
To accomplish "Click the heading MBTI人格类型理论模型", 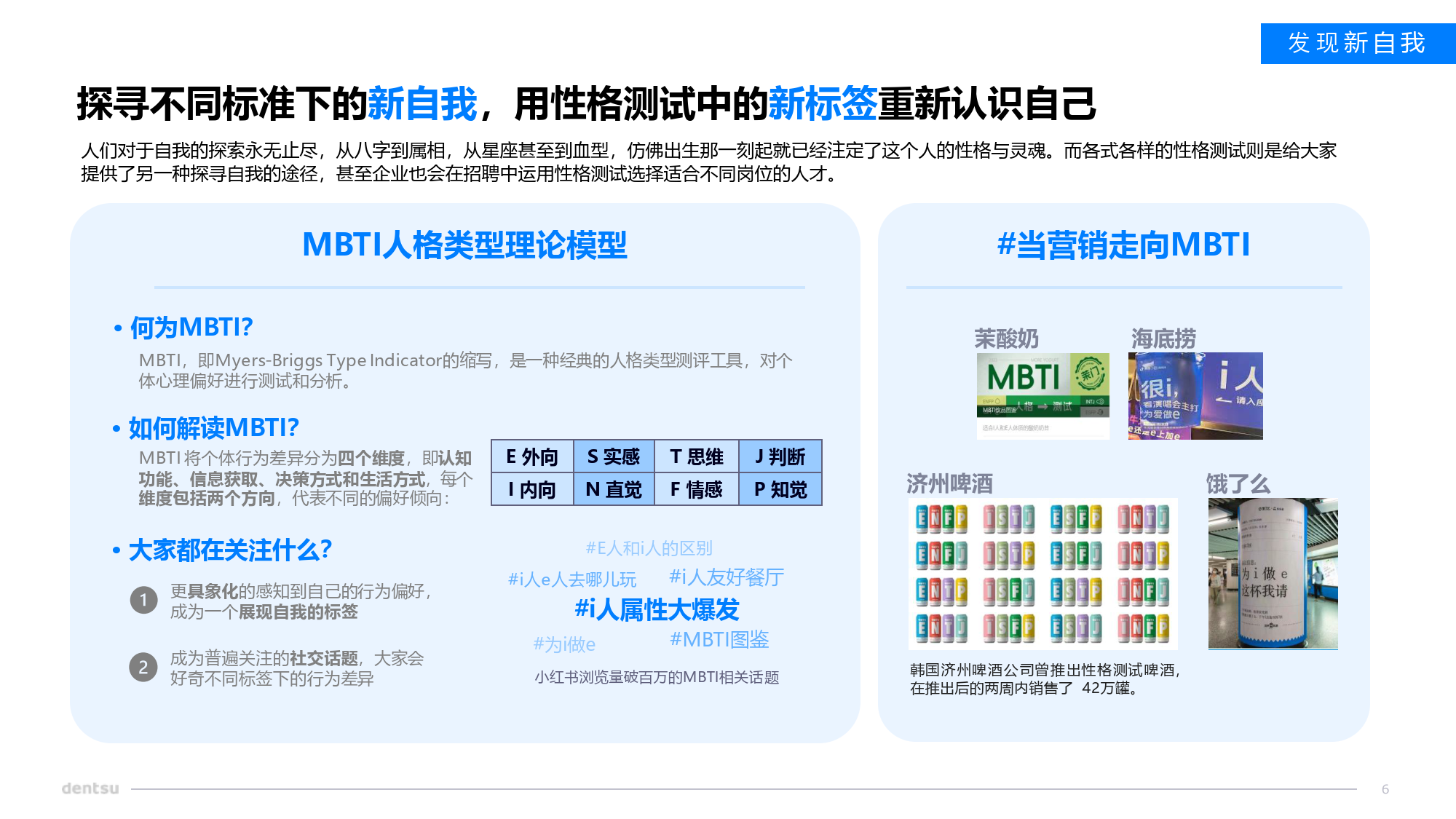I will pos(464,245).
